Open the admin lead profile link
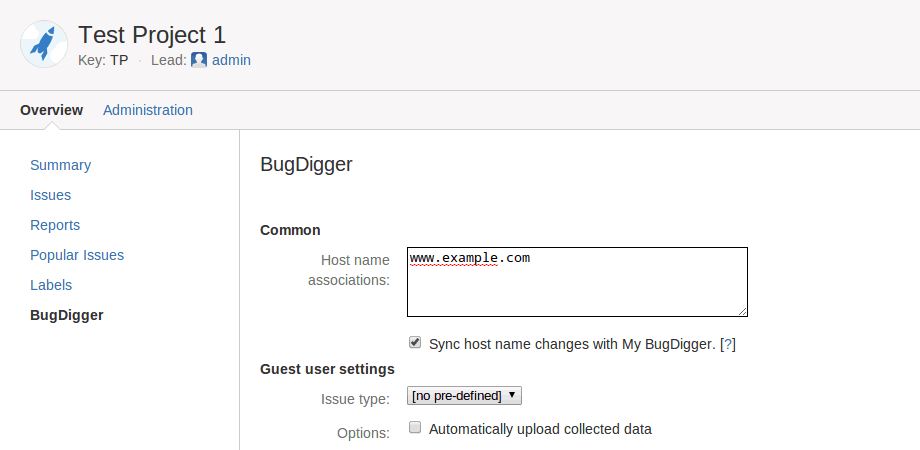920x450 pixels. coord(231,60)
